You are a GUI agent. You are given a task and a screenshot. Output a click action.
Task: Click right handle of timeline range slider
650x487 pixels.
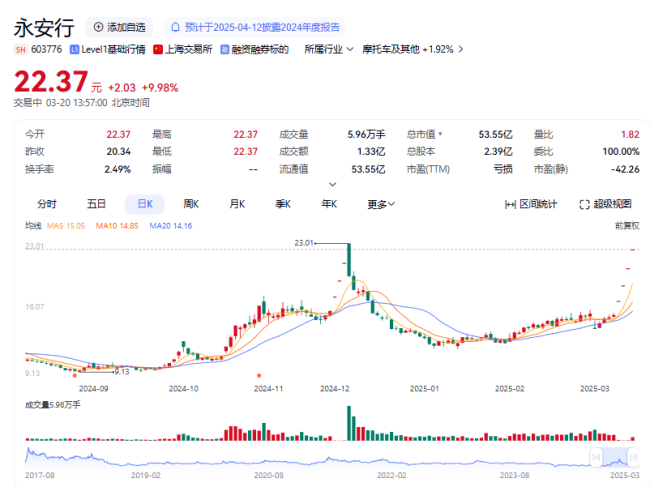[633, 457]
